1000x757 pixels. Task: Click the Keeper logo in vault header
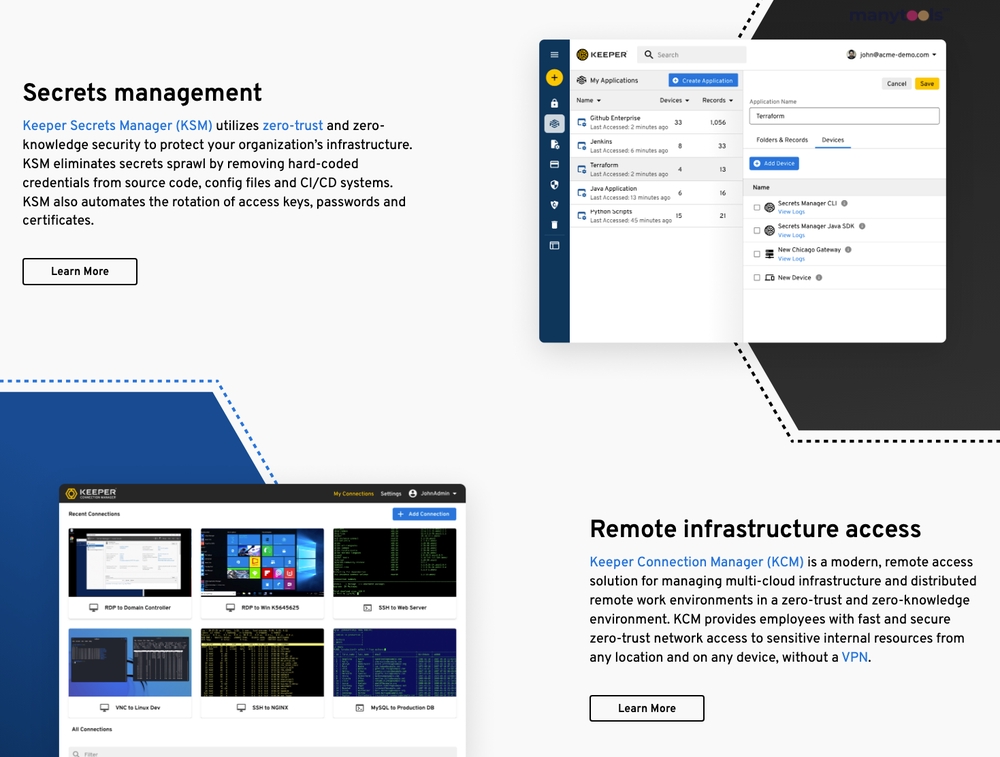pos(601,55)
